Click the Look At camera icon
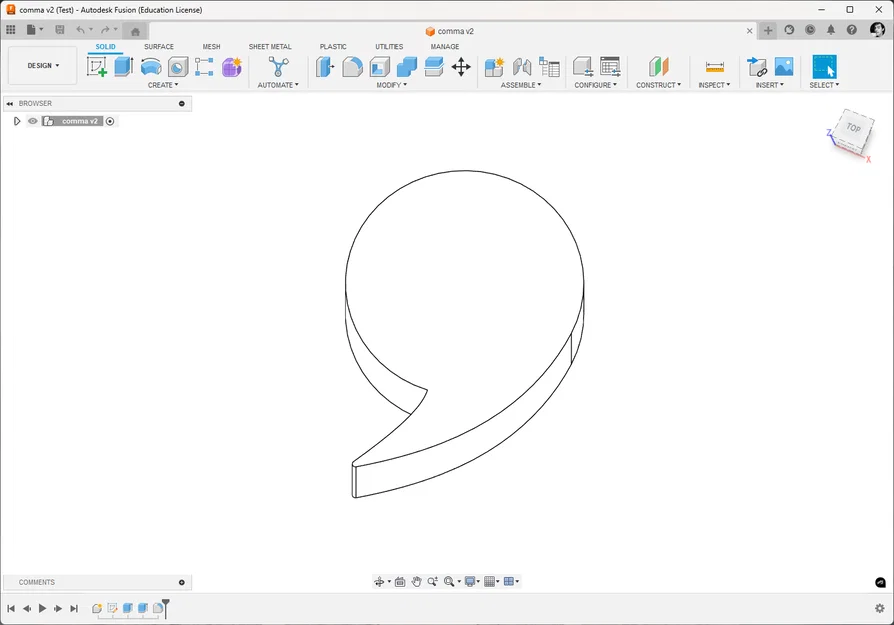 [x=400, y=582]
